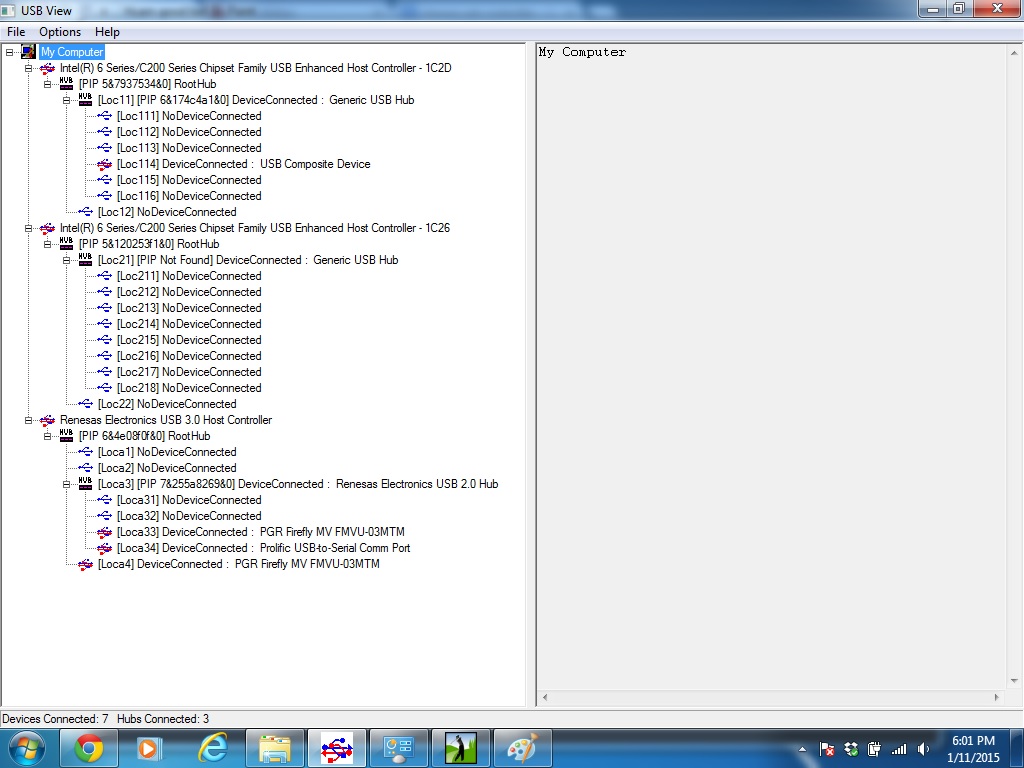
Task: Open the golf game icon in taskbar
Action: (460, 748)
